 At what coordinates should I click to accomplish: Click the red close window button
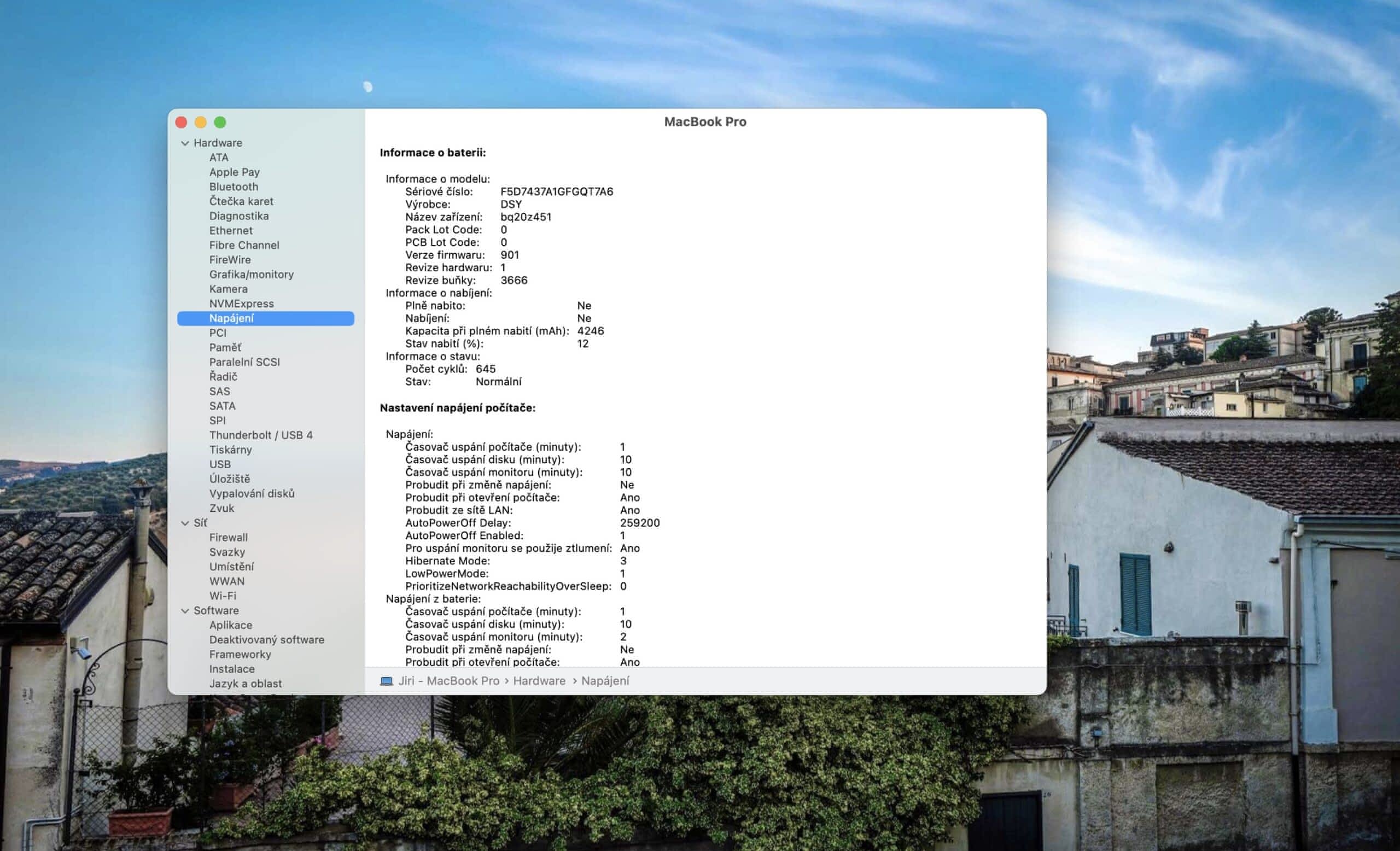click(181, 122)
